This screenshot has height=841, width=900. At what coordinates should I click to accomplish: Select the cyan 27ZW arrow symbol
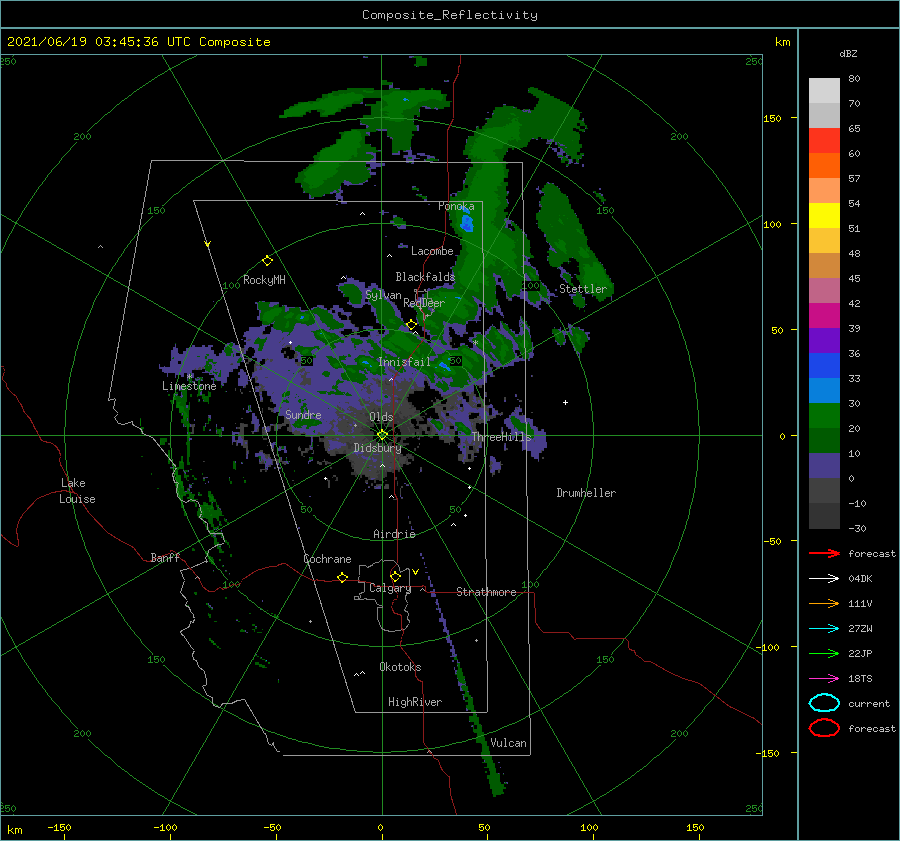click(824, 629)
